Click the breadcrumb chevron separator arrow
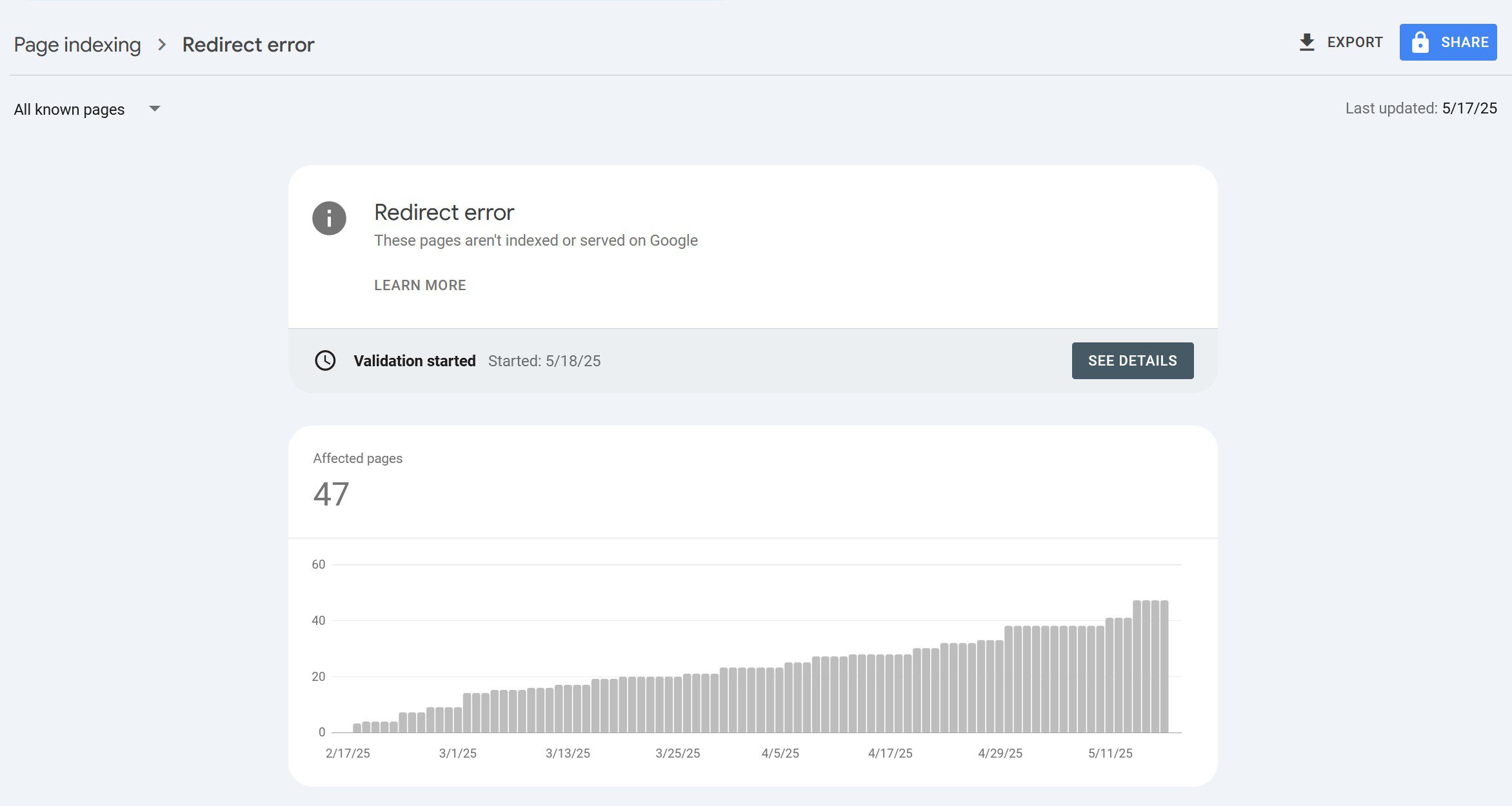The image size is (1512, 806). pyautogui.click(x=162, y=44)
